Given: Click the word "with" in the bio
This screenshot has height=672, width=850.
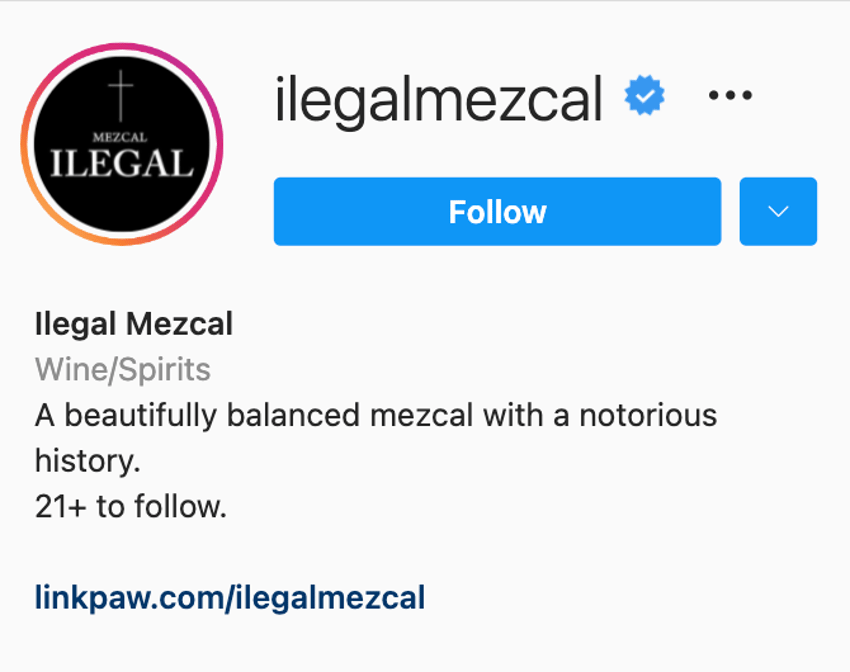Looking at the screenshot, I should (513, 416).
